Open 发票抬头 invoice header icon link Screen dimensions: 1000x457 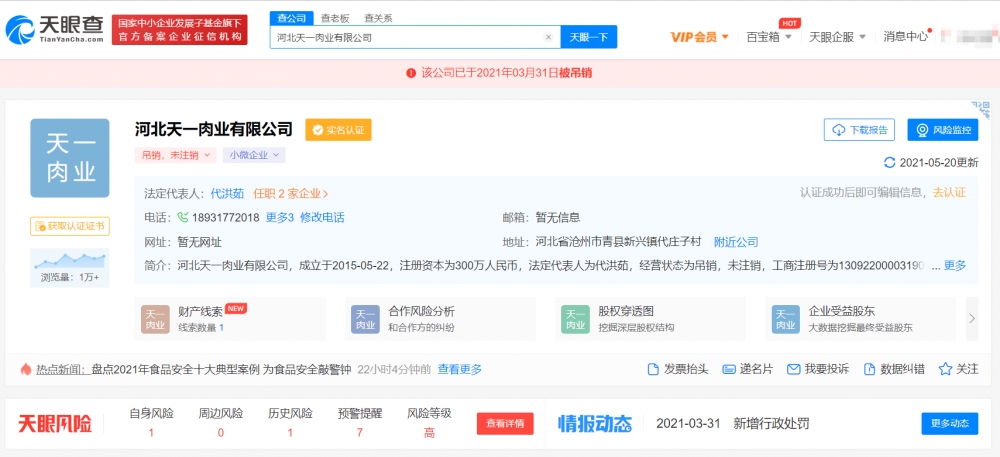tap(653, 369)
